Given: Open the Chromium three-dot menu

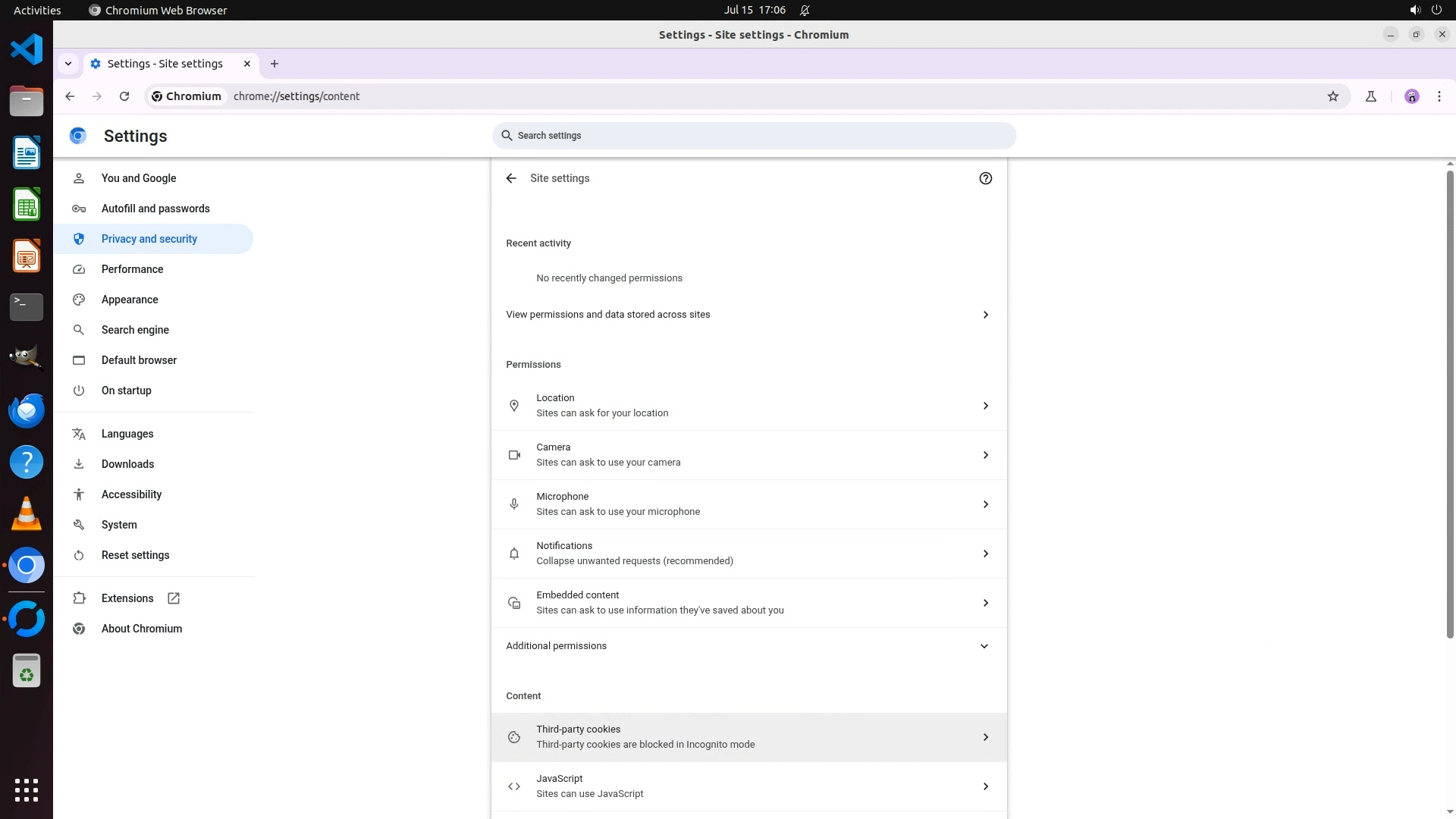Looking at the screenshot, I should pos(1439,96).
